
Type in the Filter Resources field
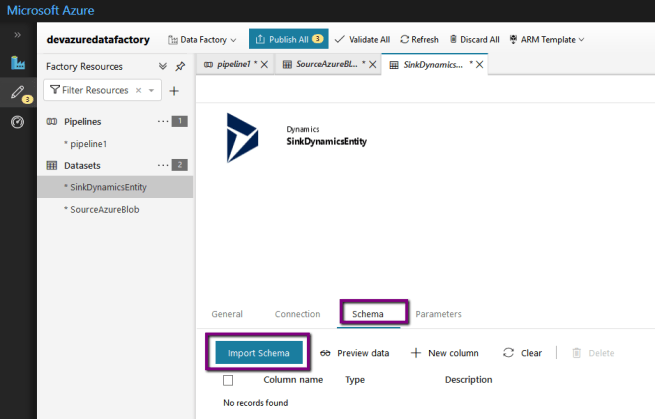96,91
